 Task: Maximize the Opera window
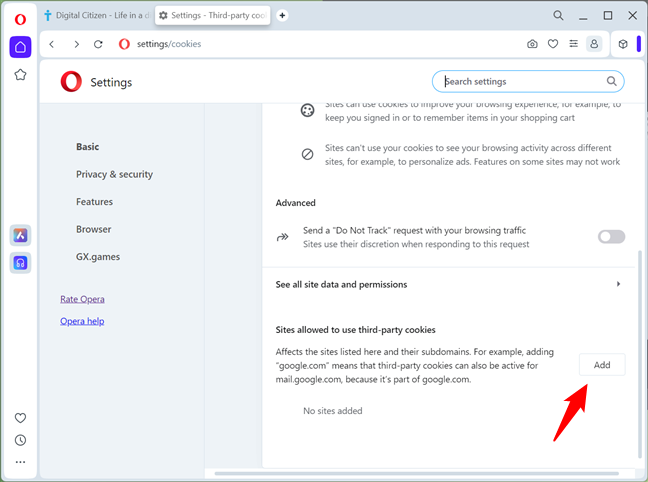pyautogui.click(x=608, y=15)
